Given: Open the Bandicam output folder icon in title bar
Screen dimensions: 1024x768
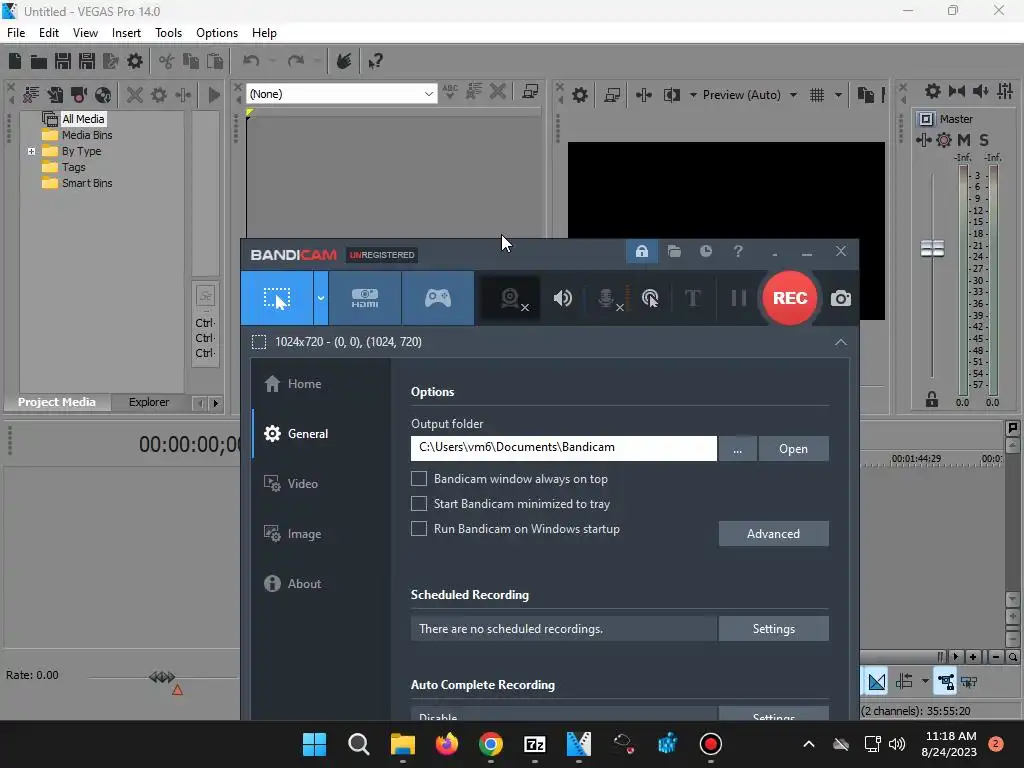Looking at the screenshot, I should [674, 251].
